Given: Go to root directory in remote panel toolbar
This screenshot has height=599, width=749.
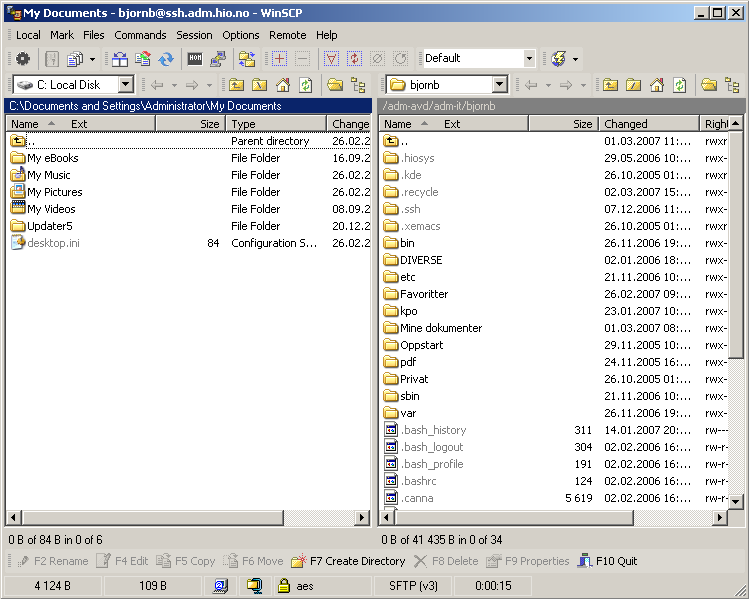Looking at the screenshot, I should 633,85.
